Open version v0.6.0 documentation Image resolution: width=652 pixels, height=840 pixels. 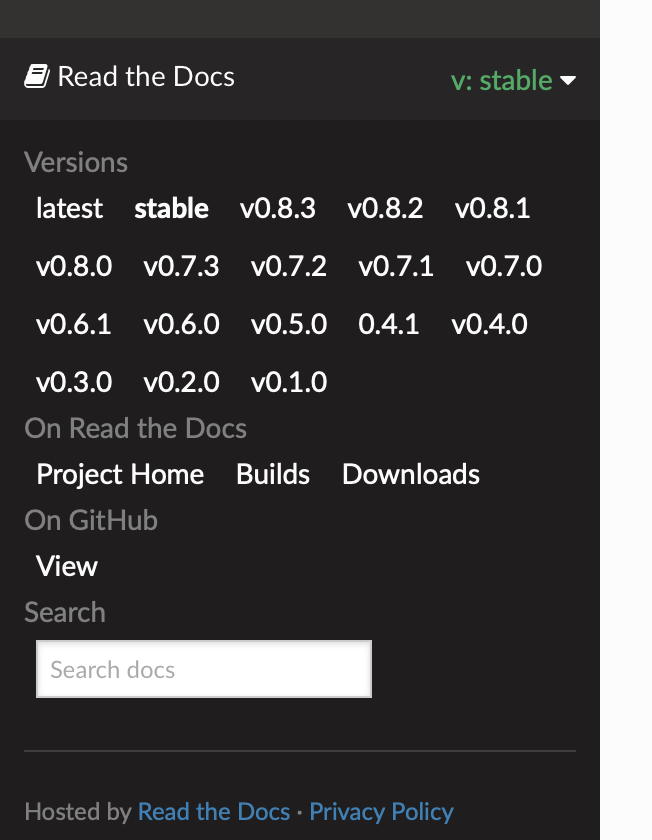(185, 324)
